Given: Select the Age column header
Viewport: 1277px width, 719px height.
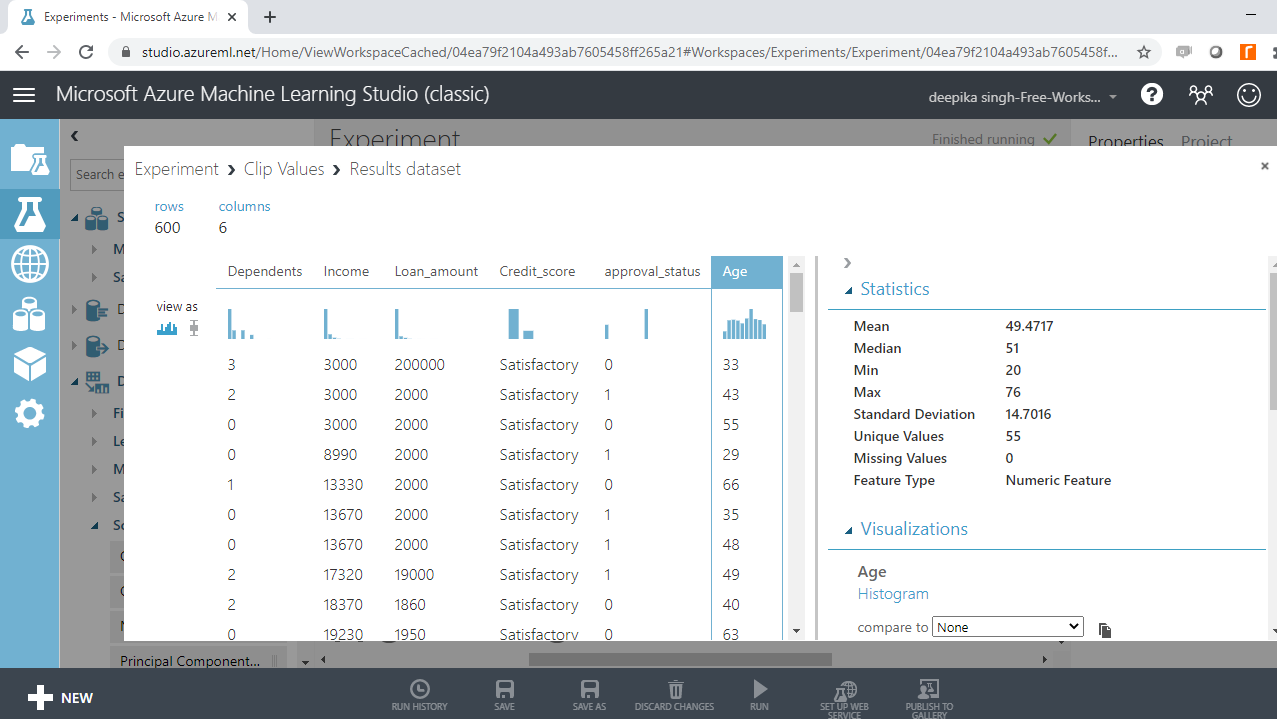Looking at the screenshot, I should pos(746,272).
